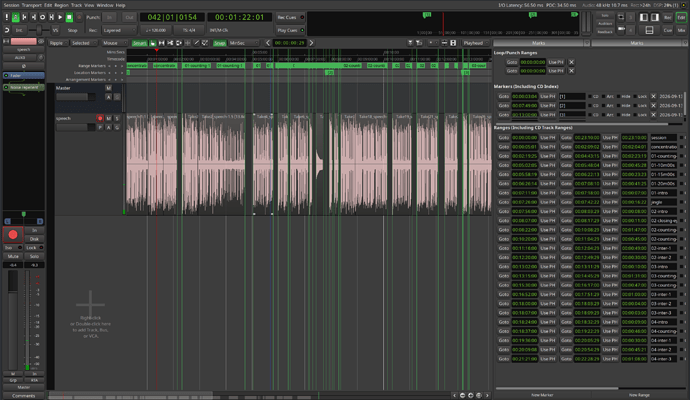Toggle Rec Cues button
The image size is (690, 400).
pos(290,18)
